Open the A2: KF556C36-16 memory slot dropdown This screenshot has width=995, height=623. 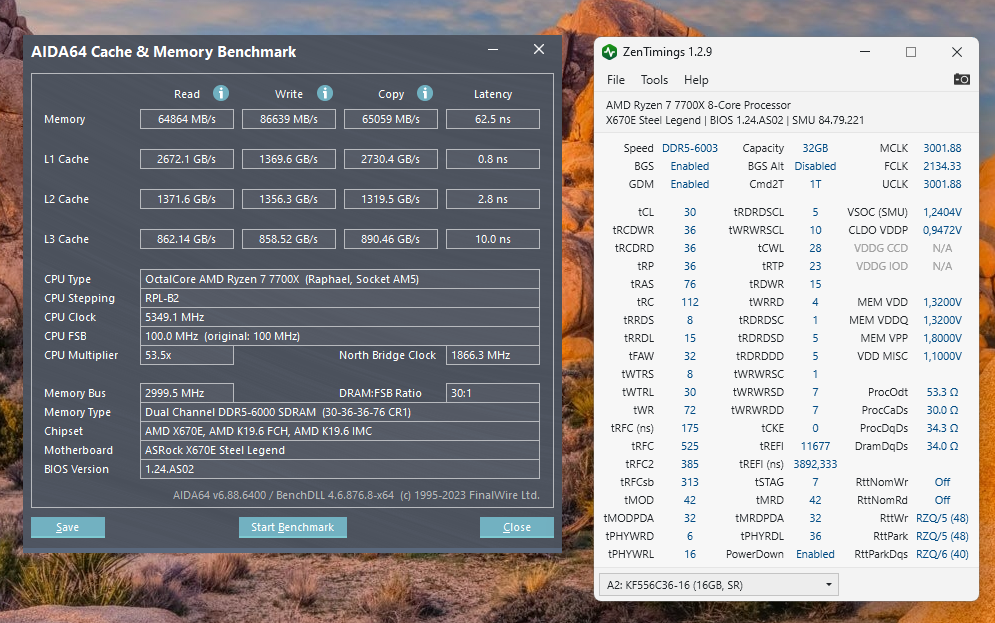[718, 585]
